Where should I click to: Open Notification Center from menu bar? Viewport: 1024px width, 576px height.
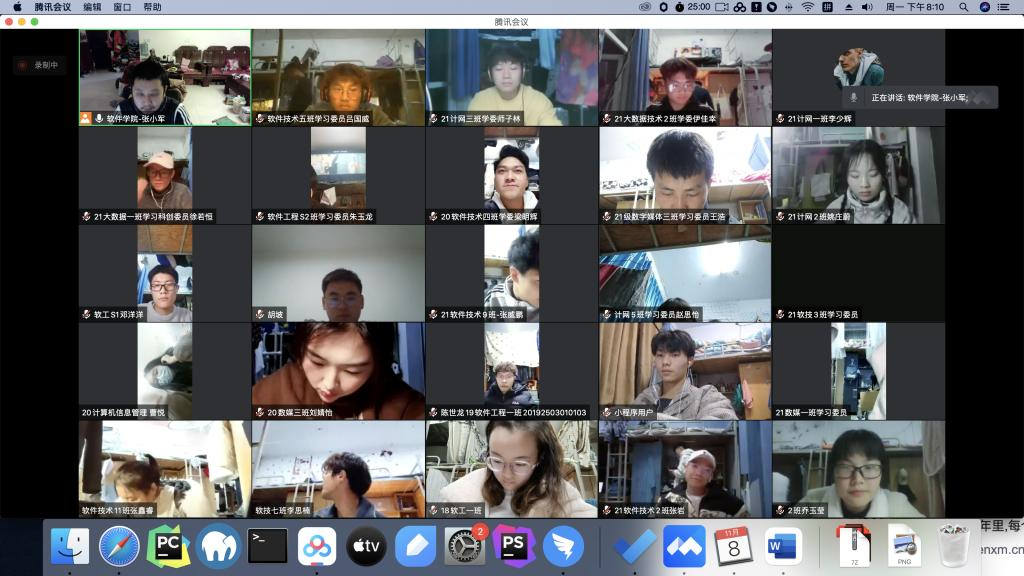(x=1004, y=7)
